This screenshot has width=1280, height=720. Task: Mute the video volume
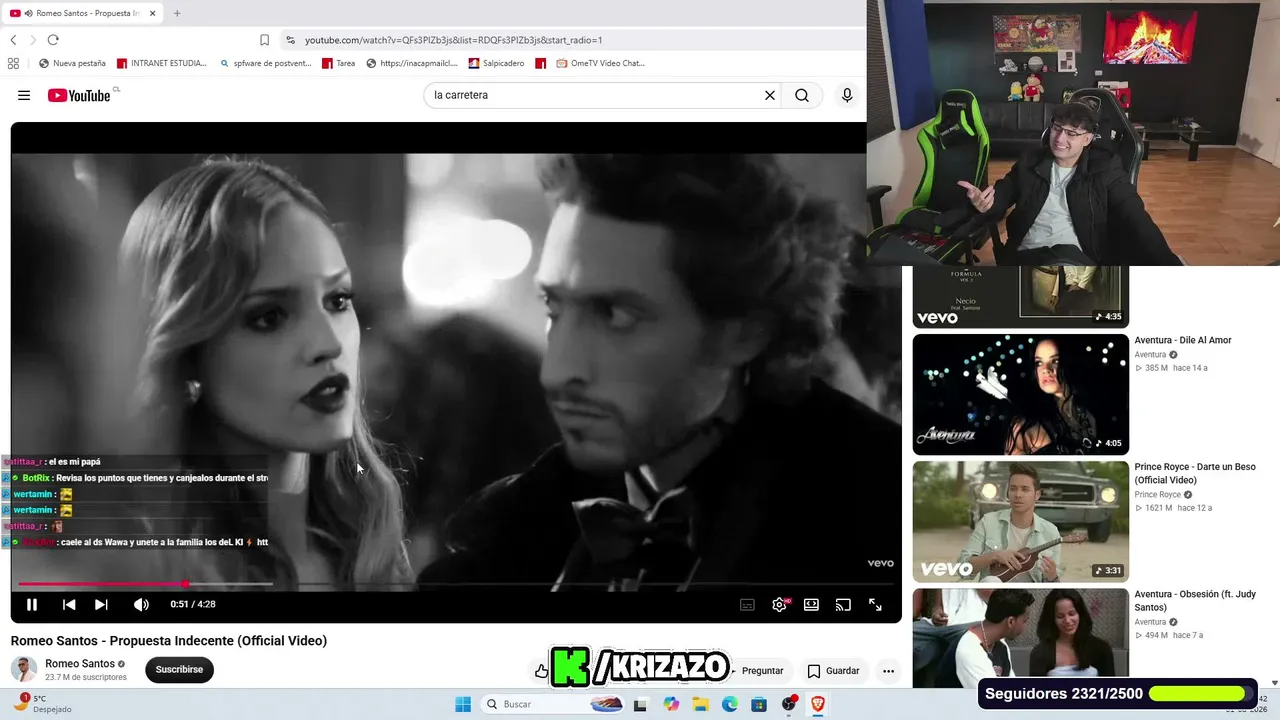coord(141,604)
